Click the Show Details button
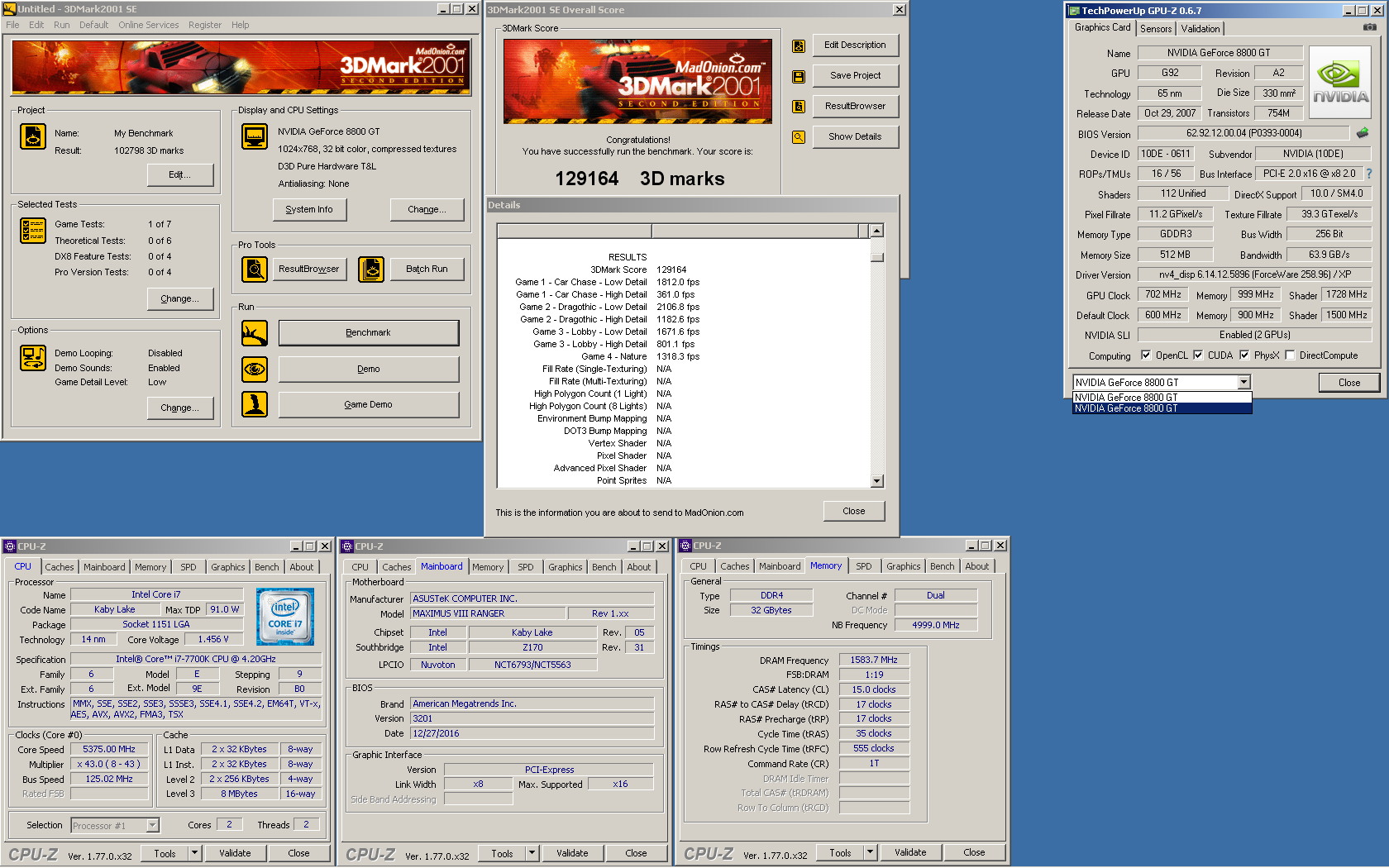Image resolution: width=1389 pixels, height=868 pixels. point(856,136)
